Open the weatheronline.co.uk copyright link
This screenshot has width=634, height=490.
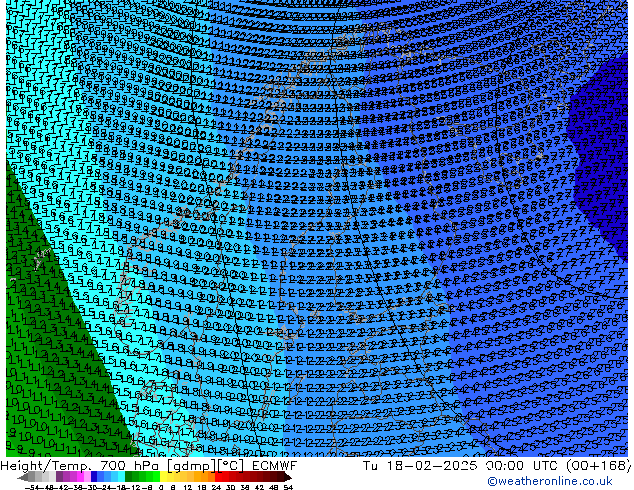(550, 481)
